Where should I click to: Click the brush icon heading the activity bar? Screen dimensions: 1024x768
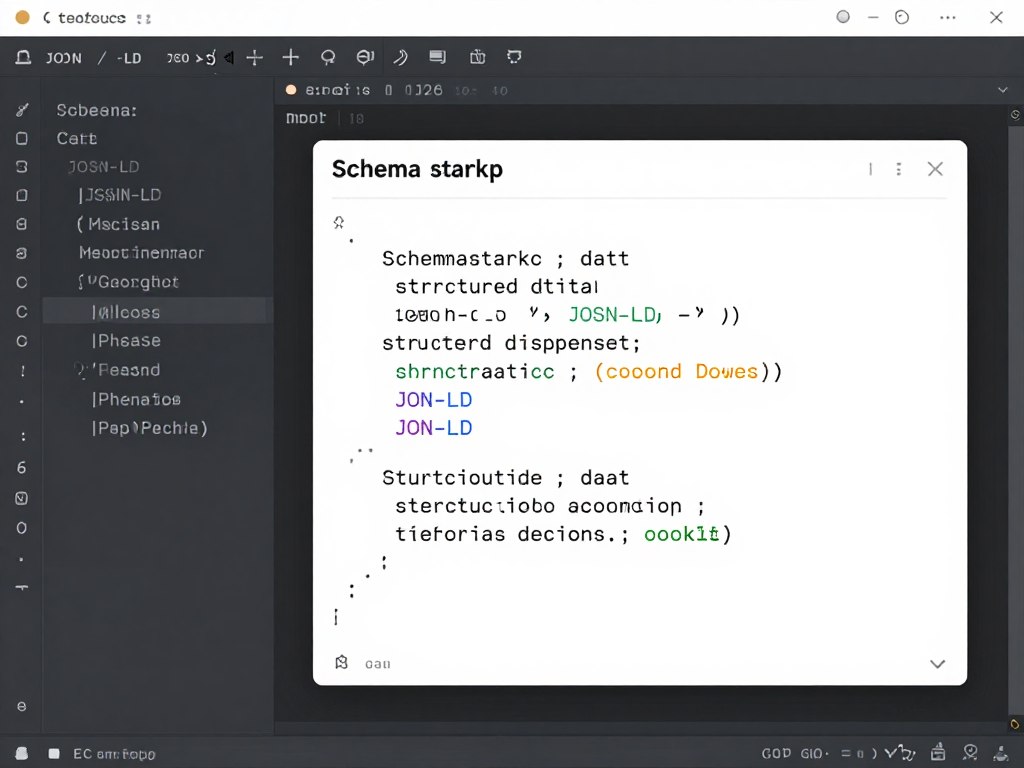(x=22, y=110)
